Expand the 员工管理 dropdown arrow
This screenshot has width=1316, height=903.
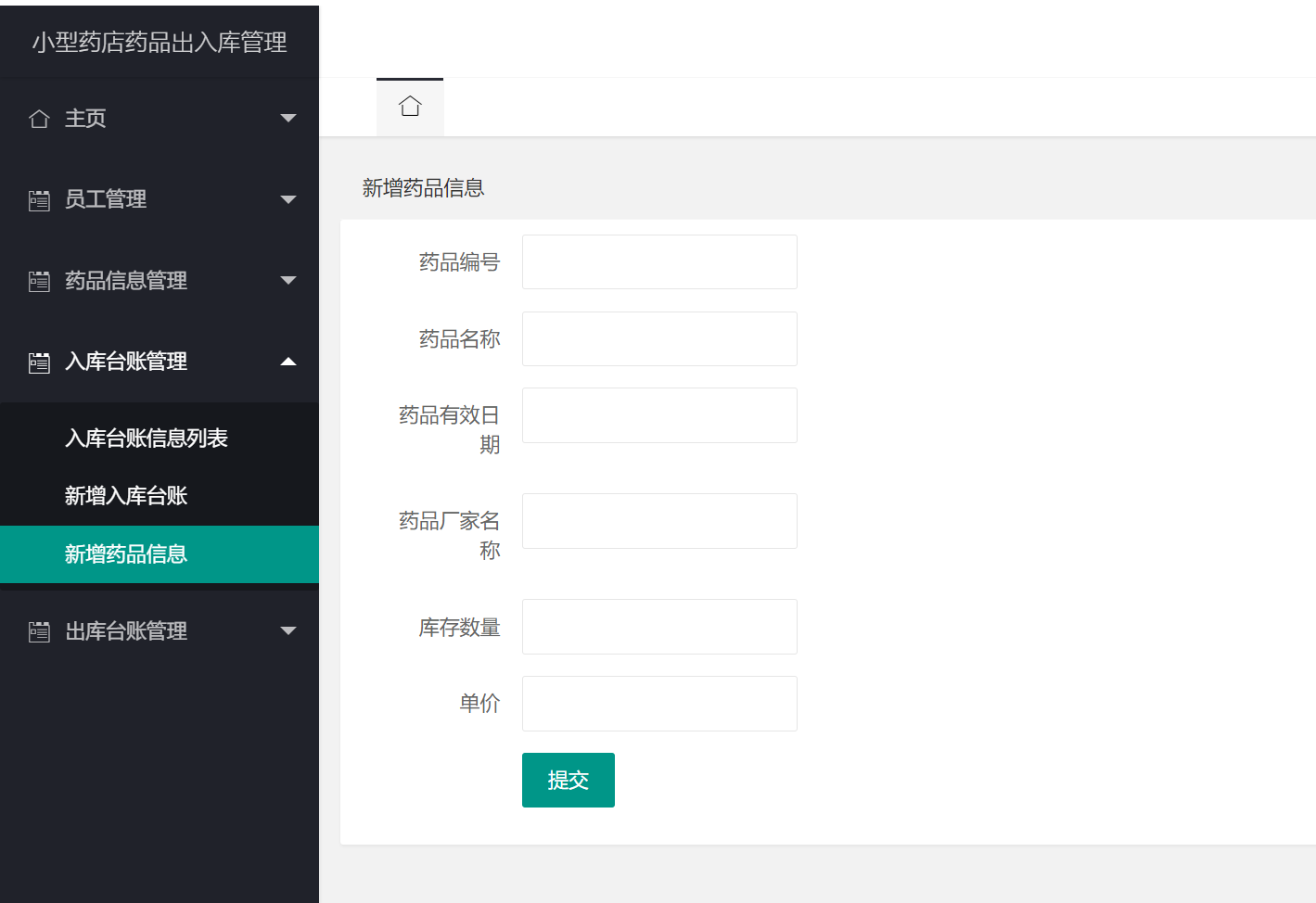pos(288,199)
